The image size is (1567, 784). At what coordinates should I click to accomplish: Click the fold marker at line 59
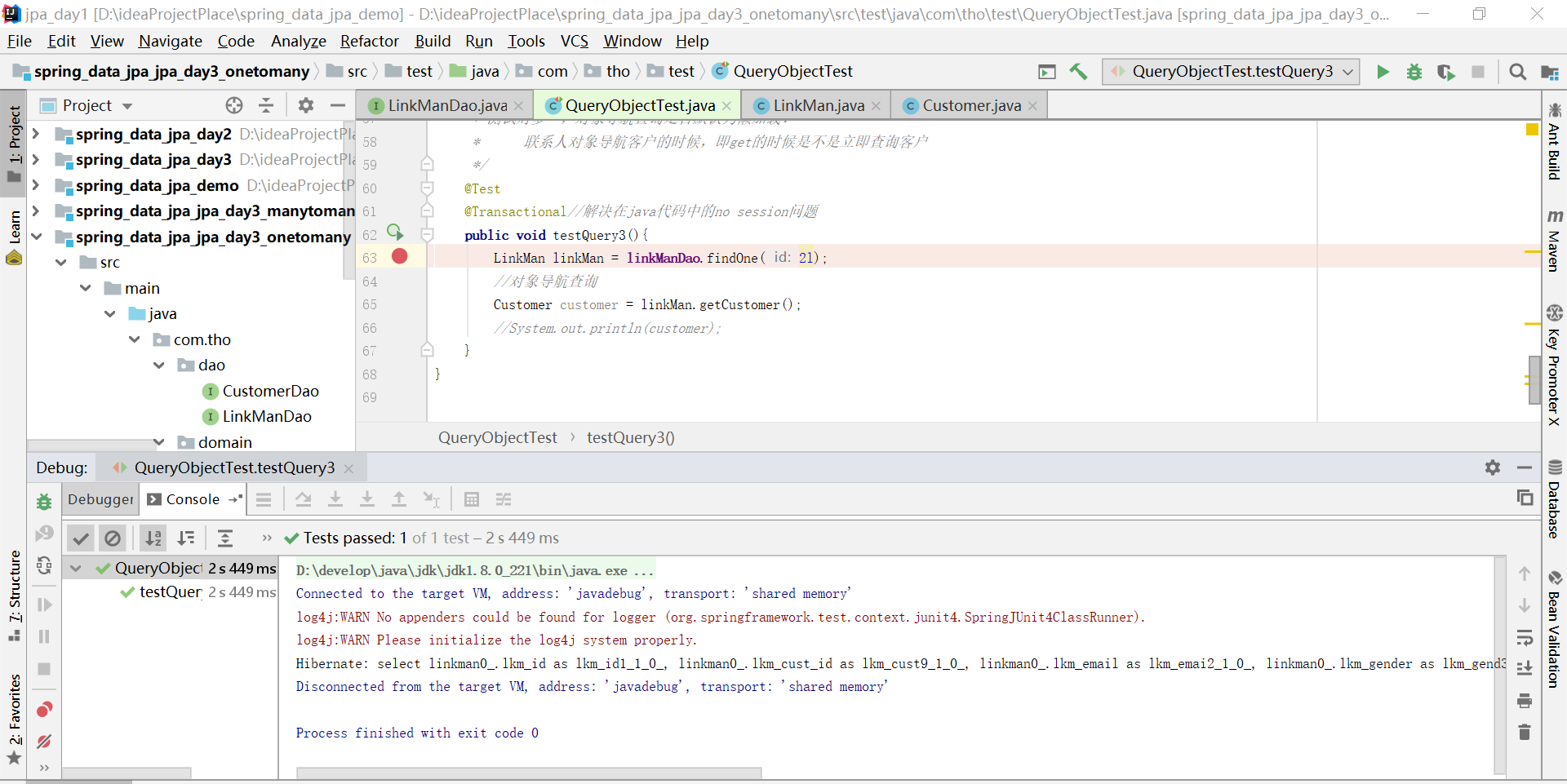[427, 165]
